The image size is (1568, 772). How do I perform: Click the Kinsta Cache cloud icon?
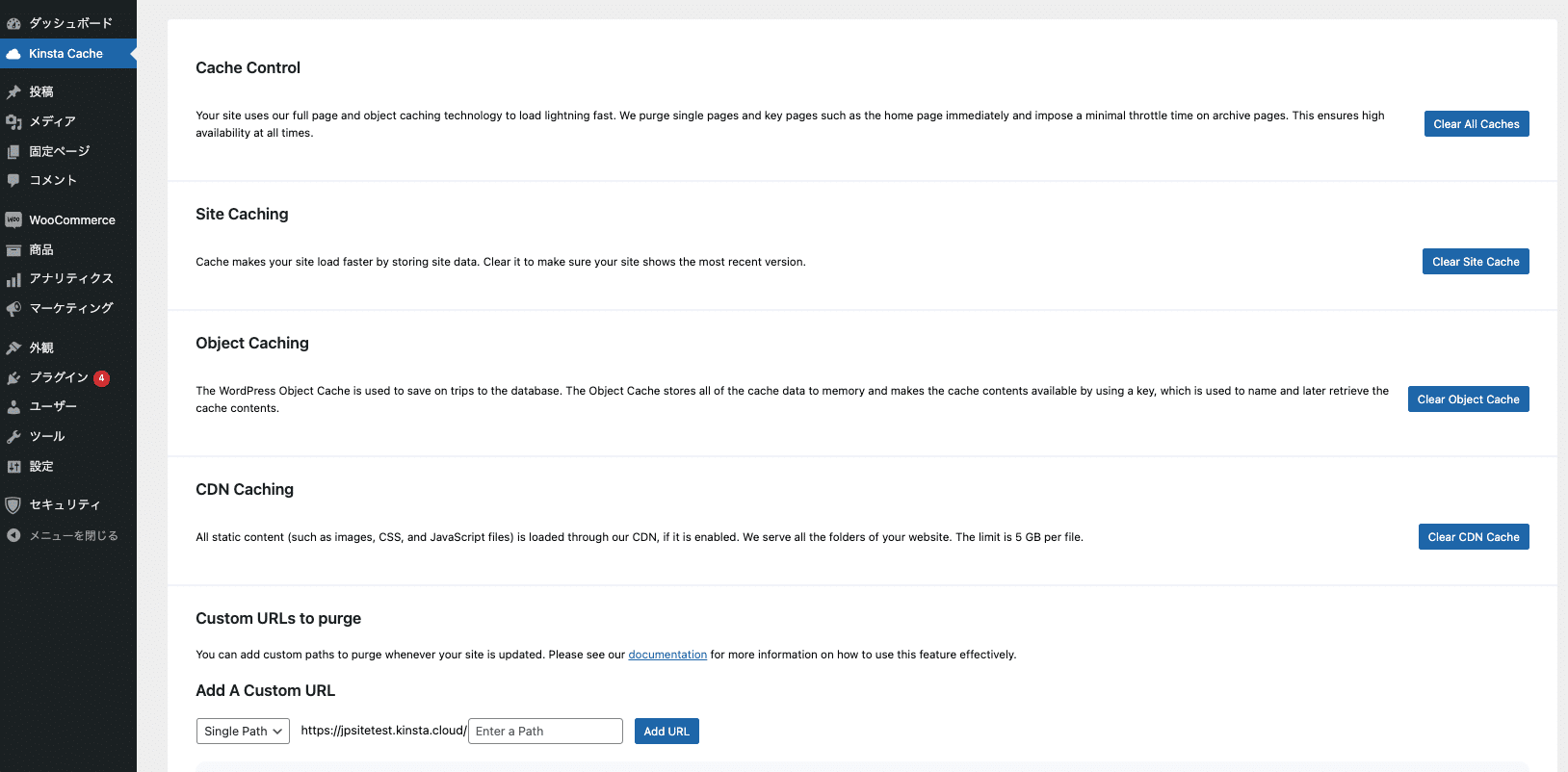pos(13,54)
